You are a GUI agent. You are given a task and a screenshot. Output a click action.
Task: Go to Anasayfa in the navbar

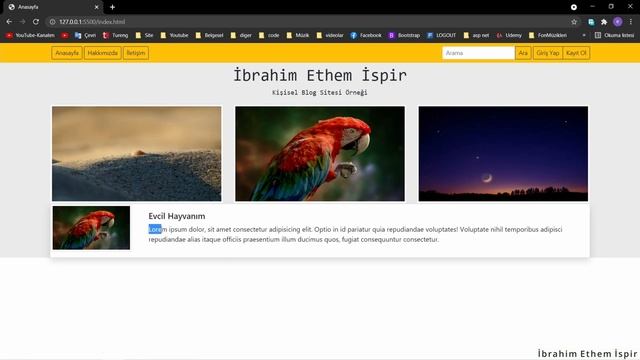67,53
